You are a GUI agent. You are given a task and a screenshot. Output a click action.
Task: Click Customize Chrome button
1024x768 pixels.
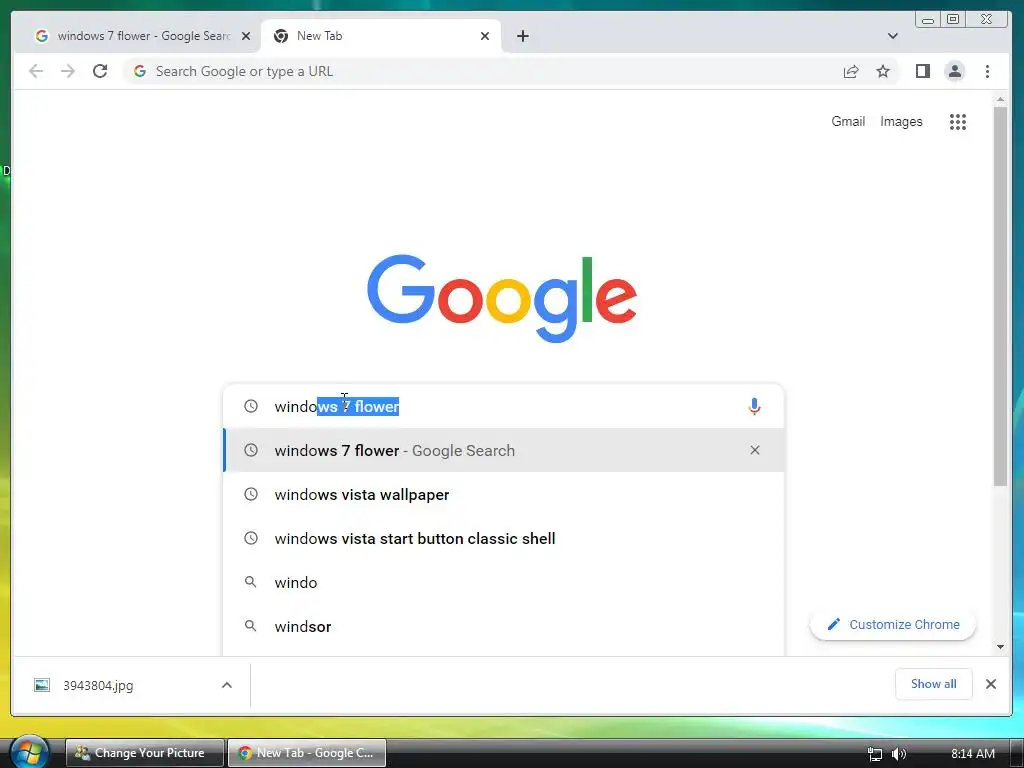[x=893, y=624]
